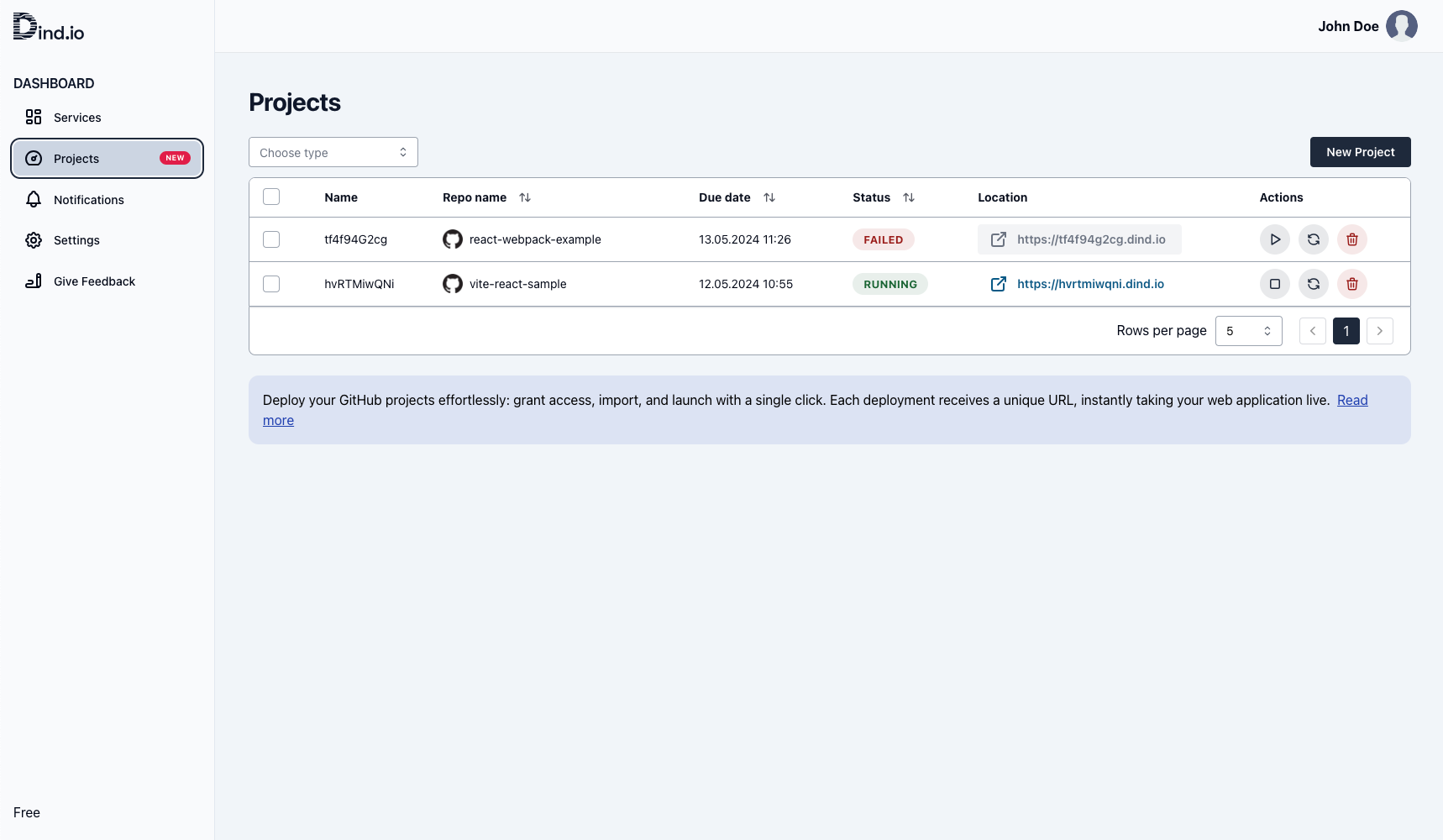Check the box for tf4f94G2cg row
This screenshot has width=1443, height=840.
271,239
